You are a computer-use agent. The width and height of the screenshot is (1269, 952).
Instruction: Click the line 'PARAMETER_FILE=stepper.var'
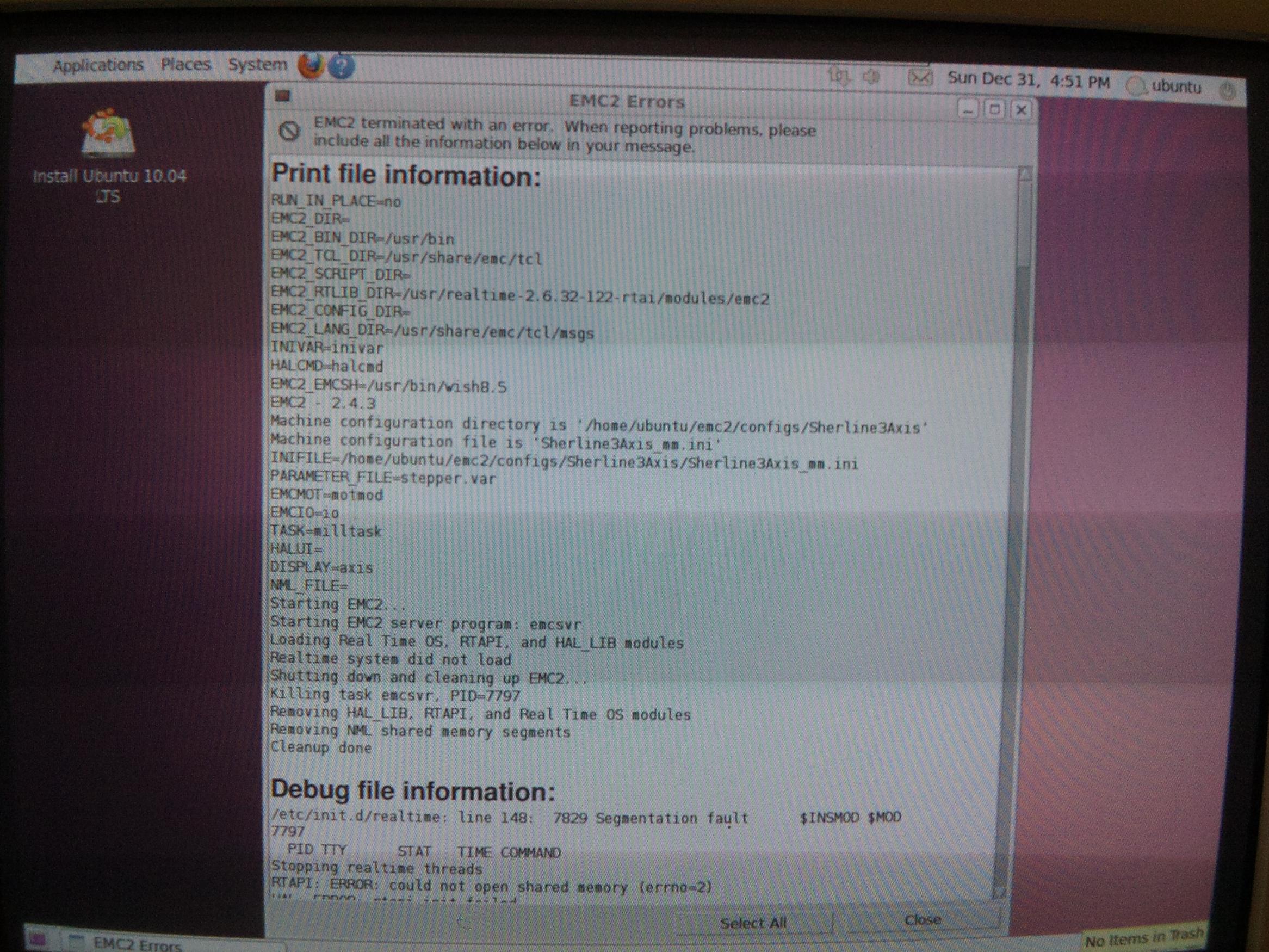[383, 478]
